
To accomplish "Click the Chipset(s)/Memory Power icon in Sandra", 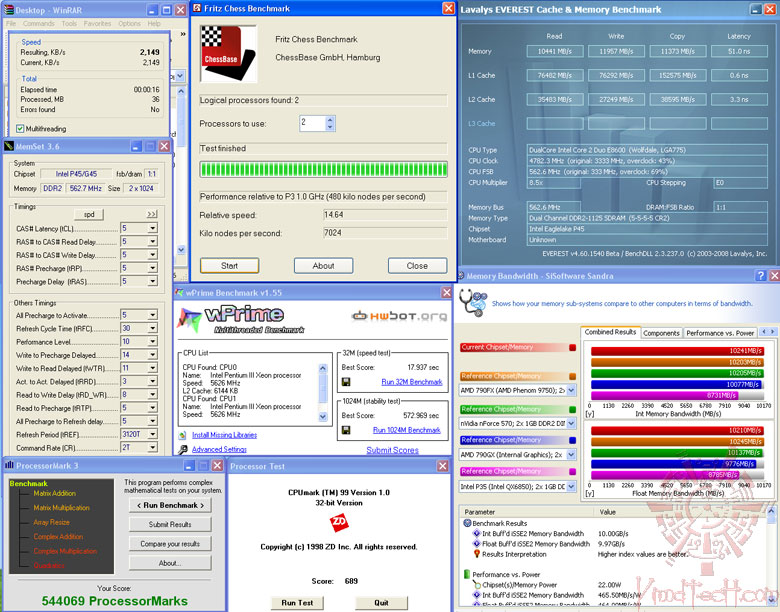I will coord(477,585).
